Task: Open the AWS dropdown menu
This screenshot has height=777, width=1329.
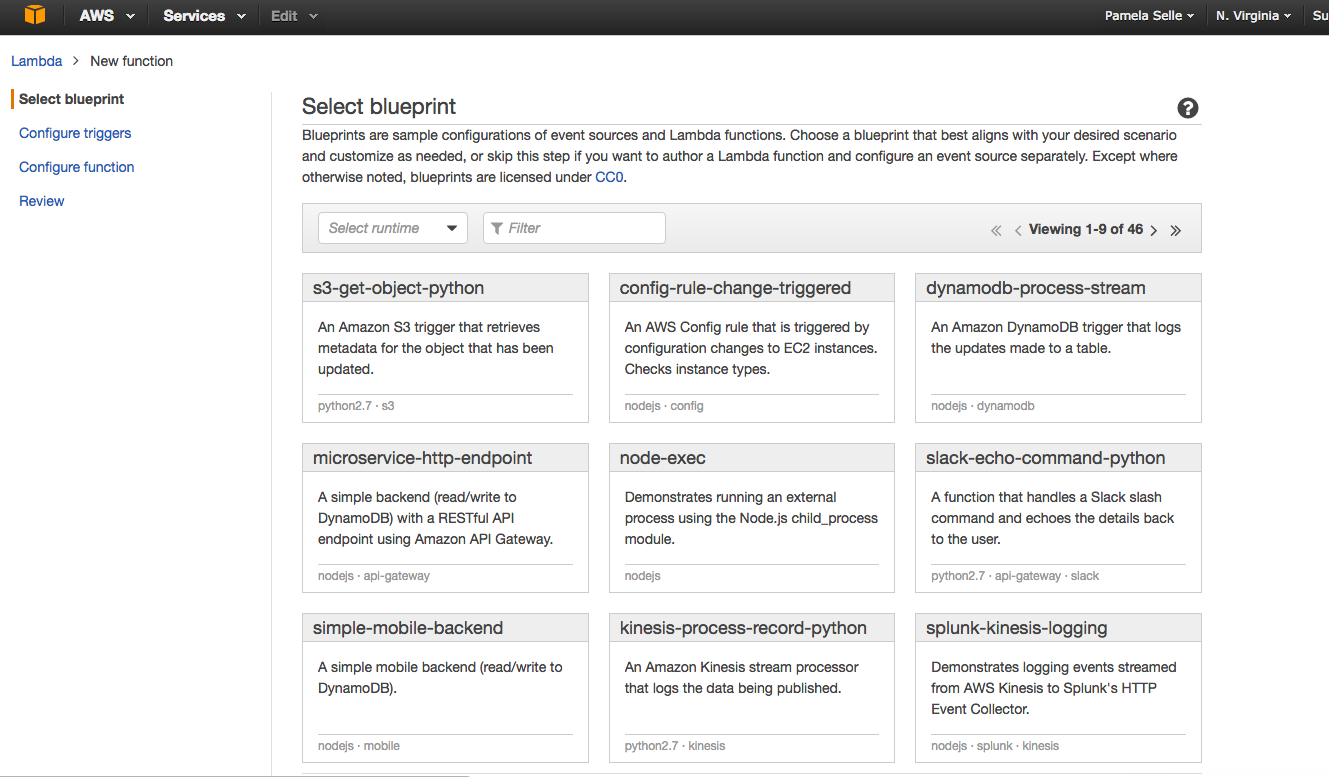Action: click(x=107, y=16)
